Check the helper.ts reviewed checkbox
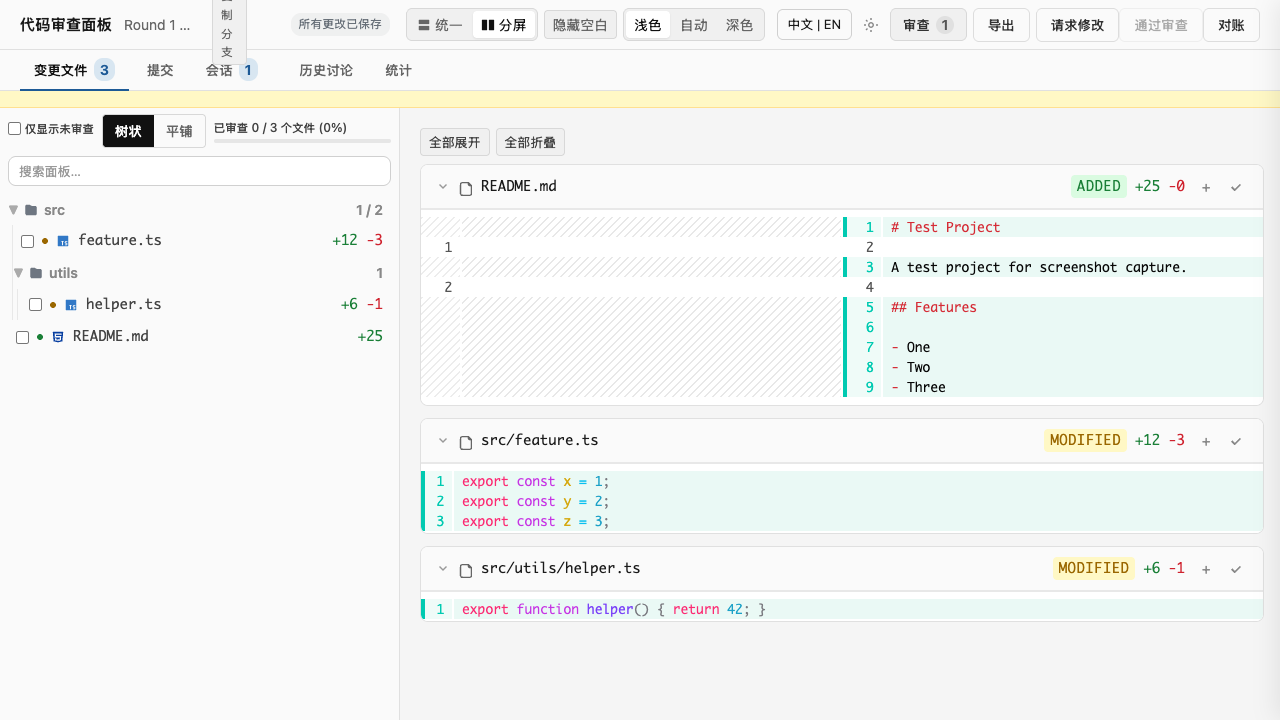 [35, 305]
